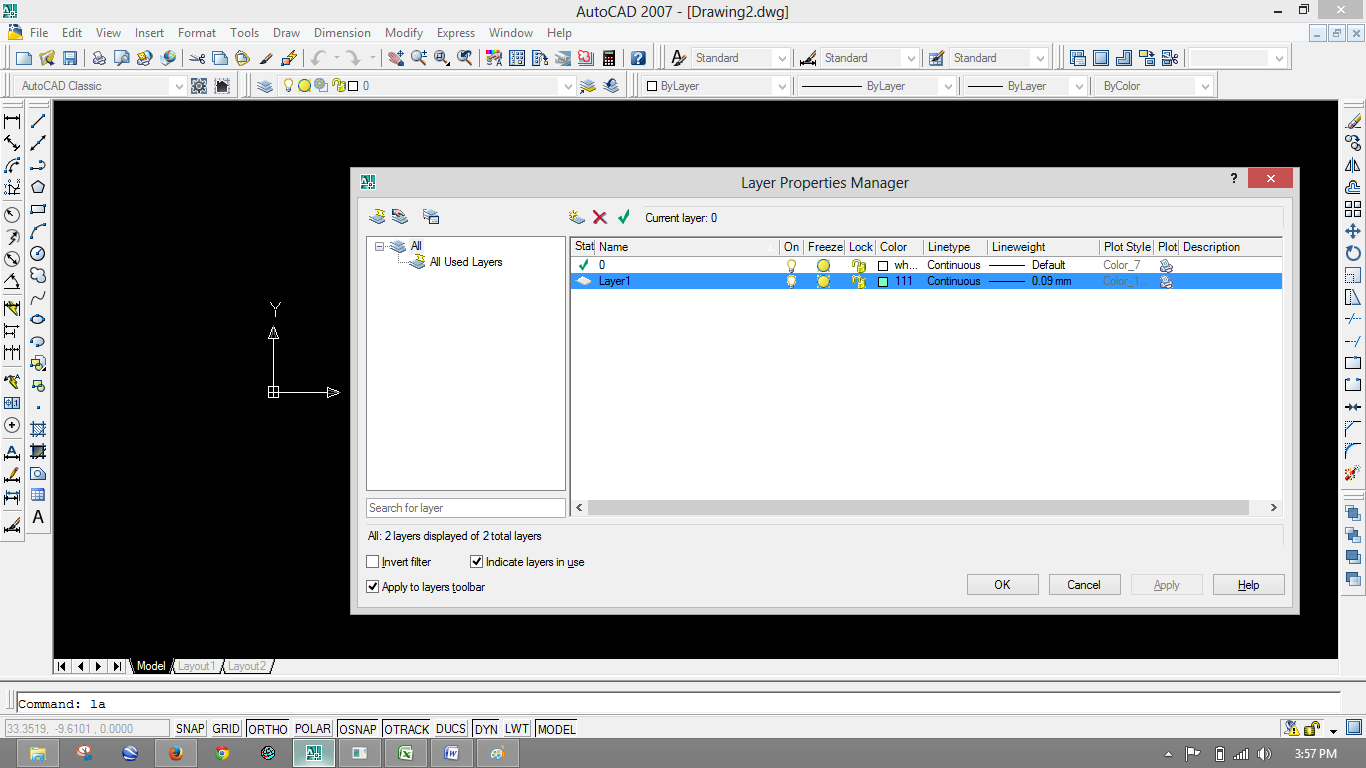Viewport: 1366px width, 768px height.
Task: Open the Linetype Control ByLayer dropdown
Action: [x=948, y=86]
